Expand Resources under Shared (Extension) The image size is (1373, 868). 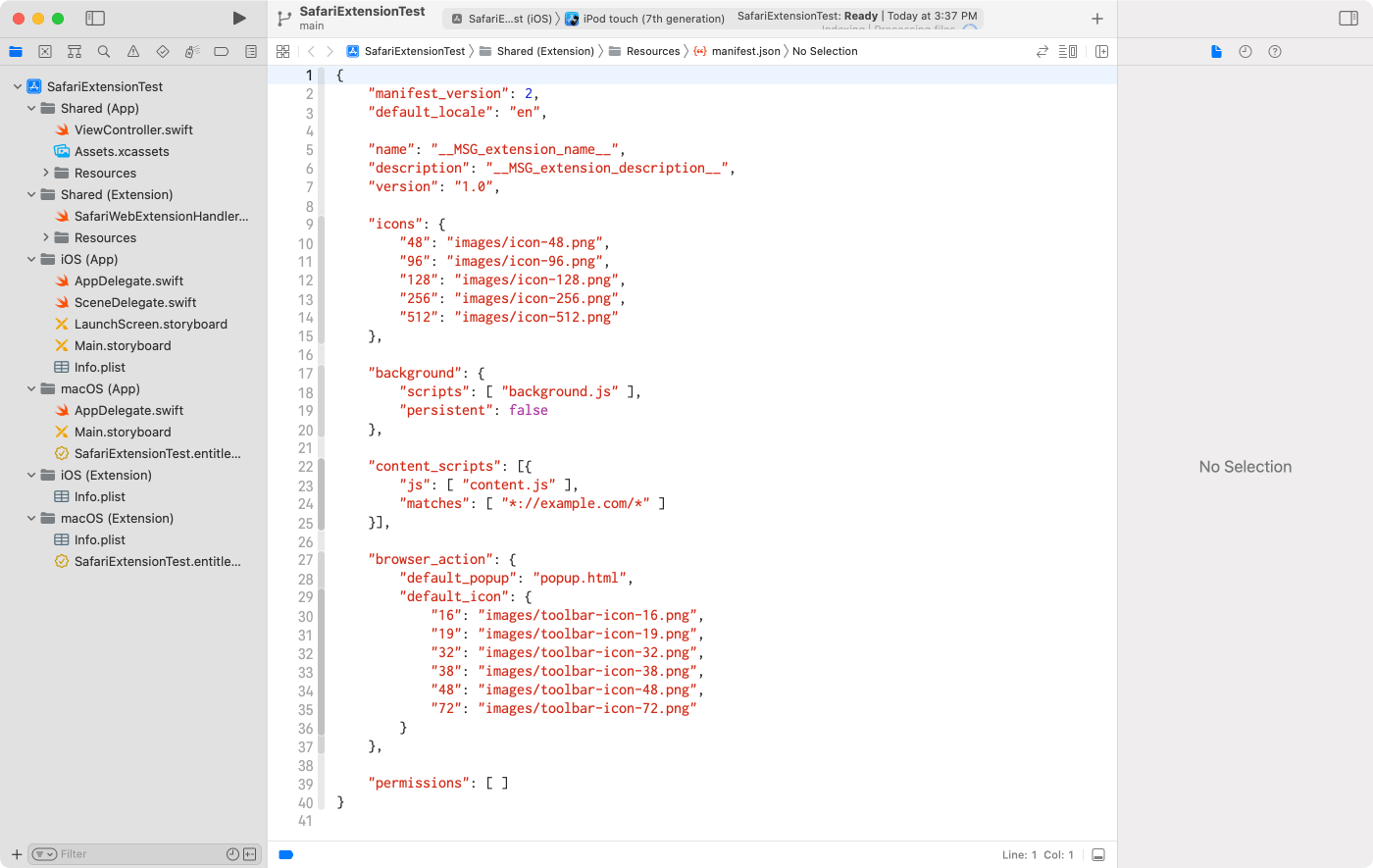45,237
